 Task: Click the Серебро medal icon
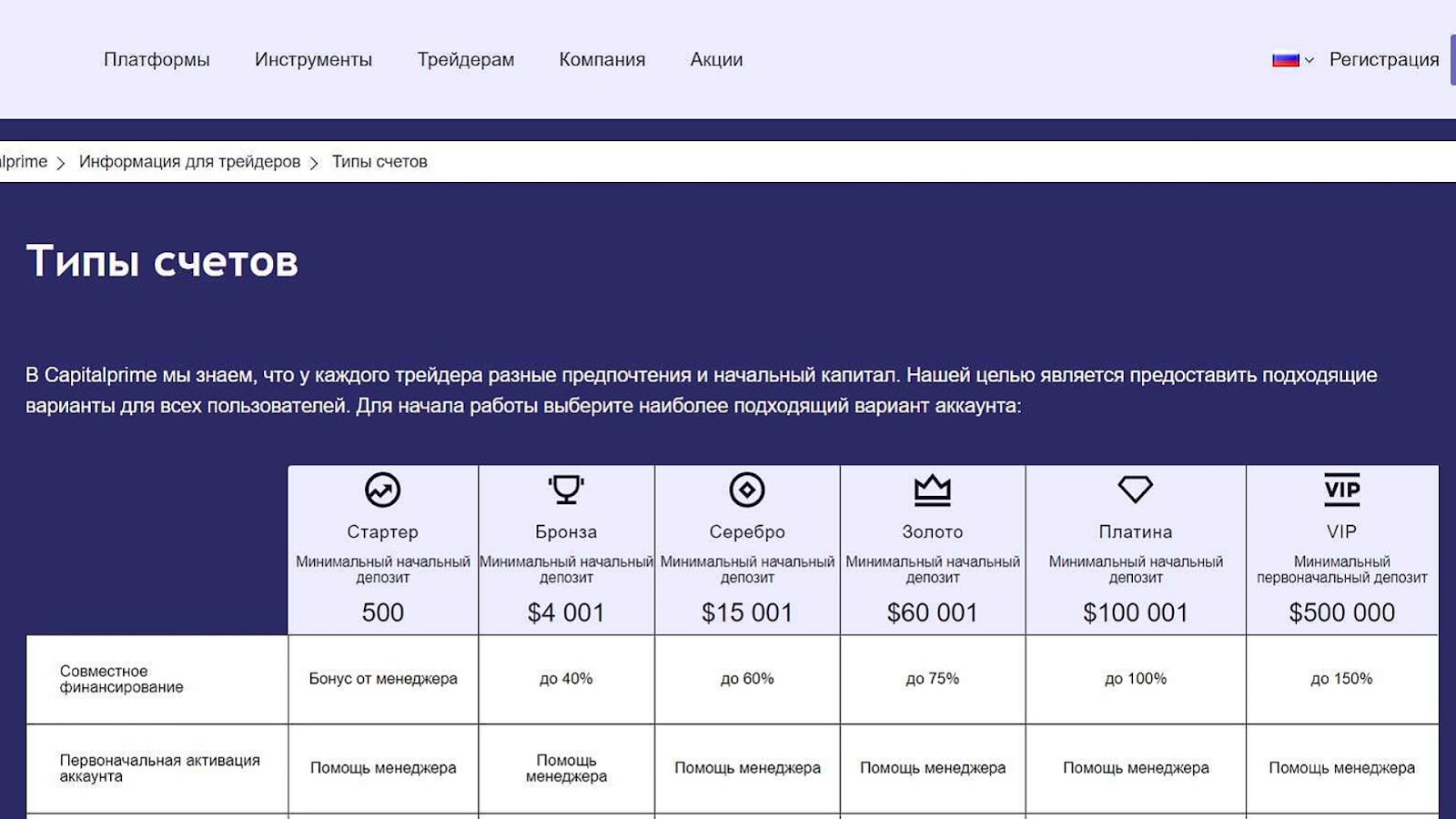coord(747,490)
